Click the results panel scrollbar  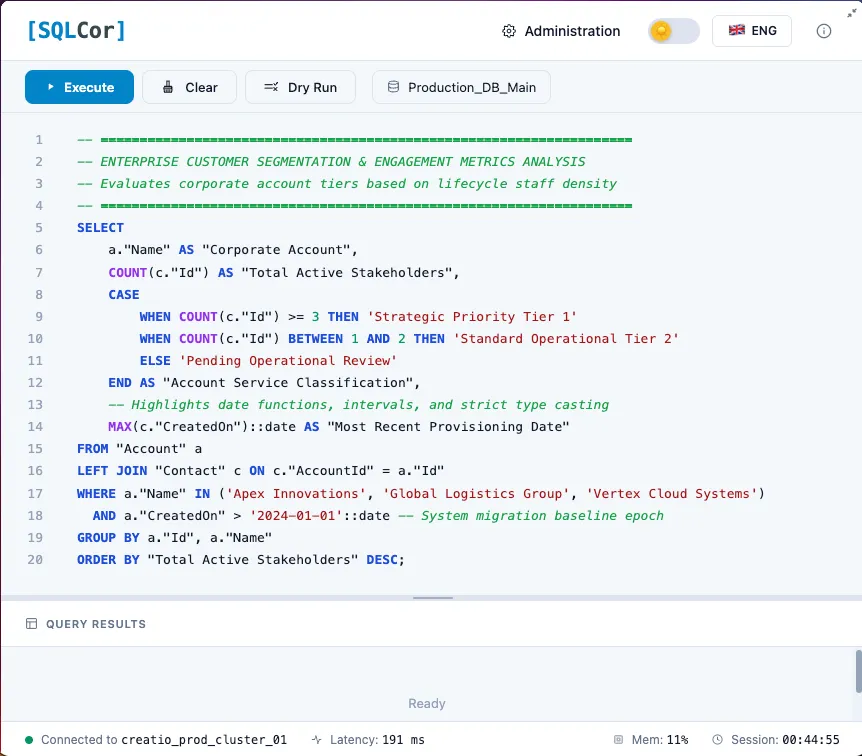pyautogui.click(x=858, y=671)
